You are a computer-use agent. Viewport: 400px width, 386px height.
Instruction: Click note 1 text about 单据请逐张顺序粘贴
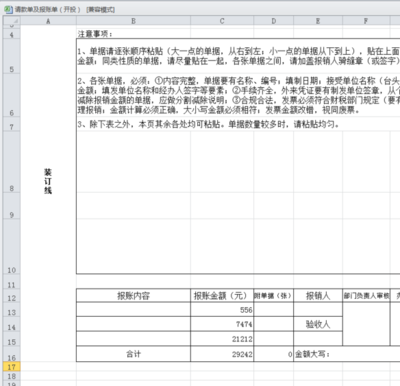click(x=238, y=56)
